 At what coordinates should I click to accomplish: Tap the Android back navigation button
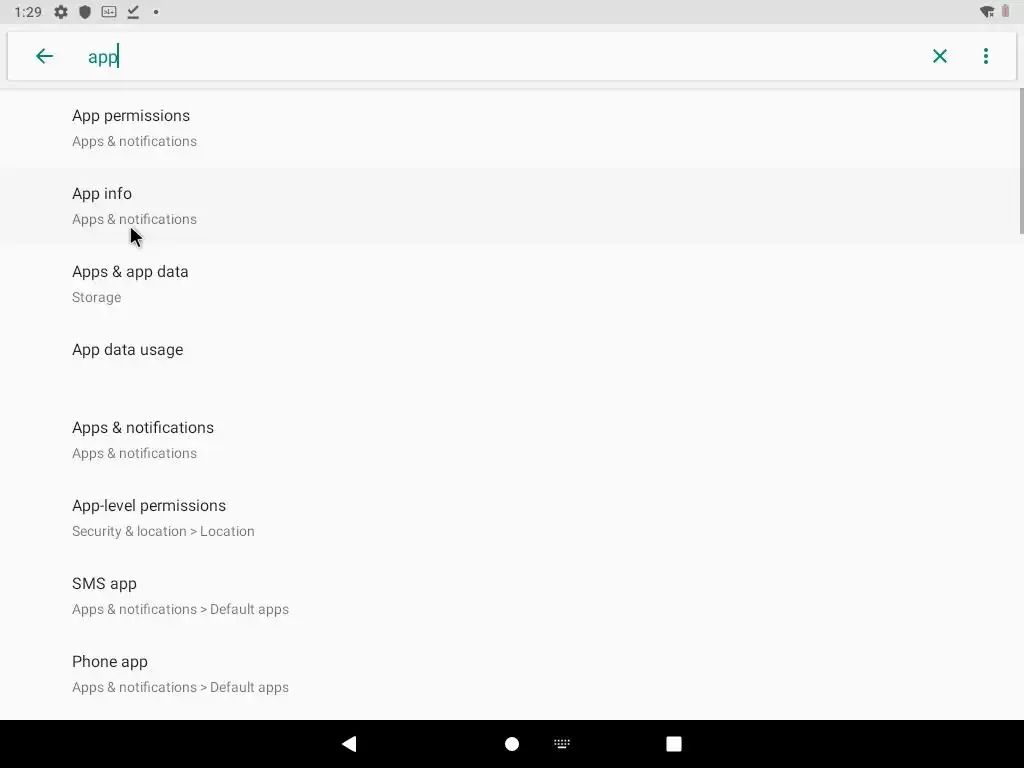click(x=349, y=743)
